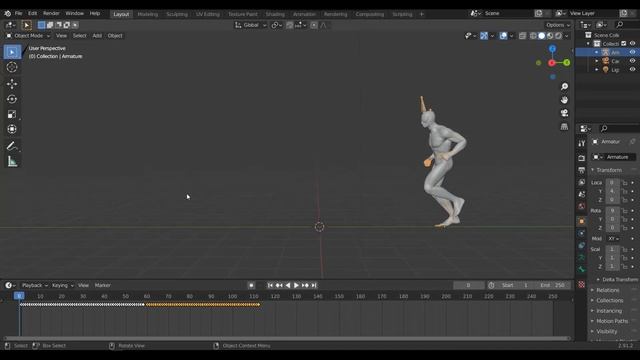Switch perspective/orthographic grid icon
The image size is (640, 360).
[x=564, y=127]
